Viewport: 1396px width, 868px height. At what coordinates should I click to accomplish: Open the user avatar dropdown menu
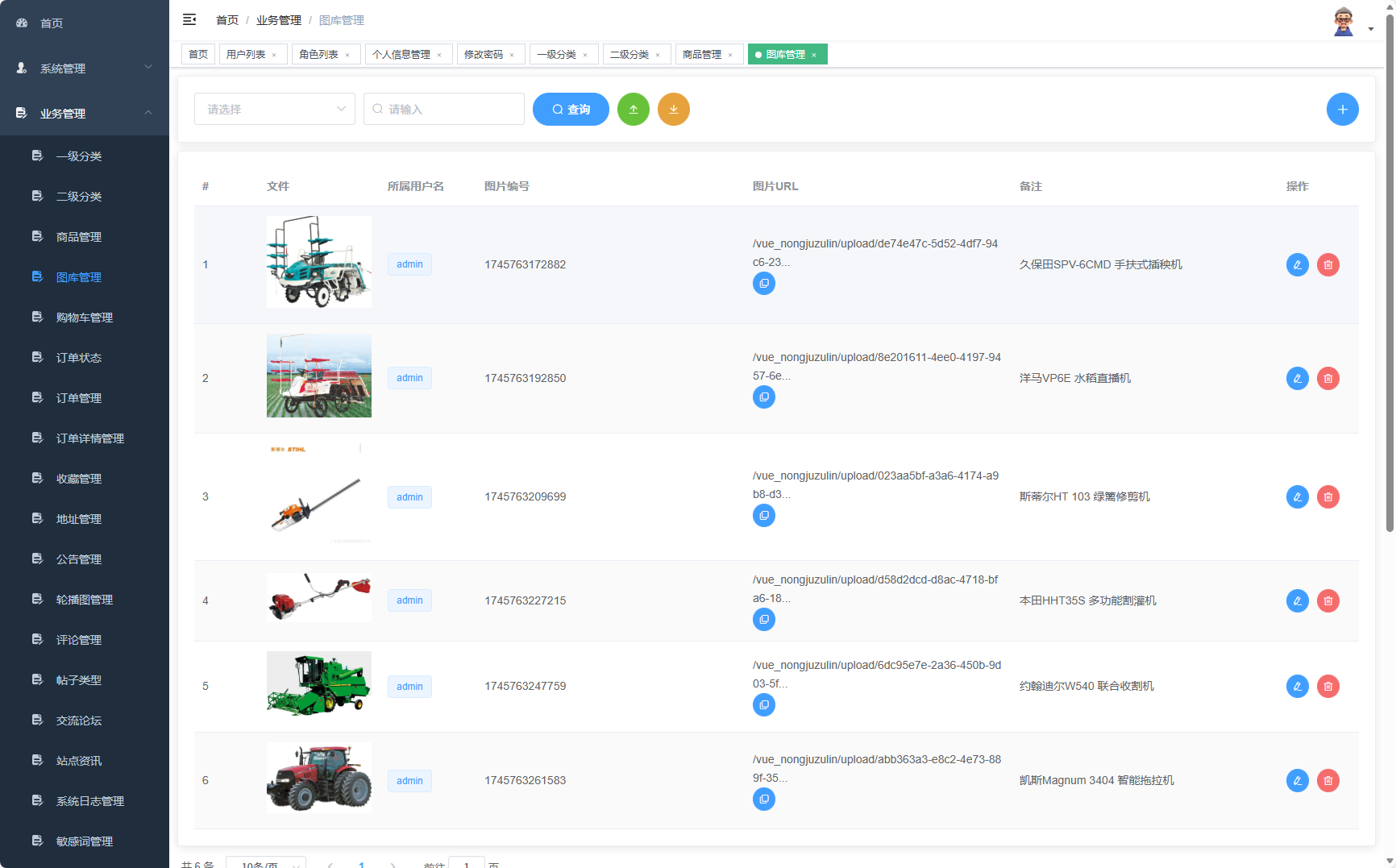1352,23
